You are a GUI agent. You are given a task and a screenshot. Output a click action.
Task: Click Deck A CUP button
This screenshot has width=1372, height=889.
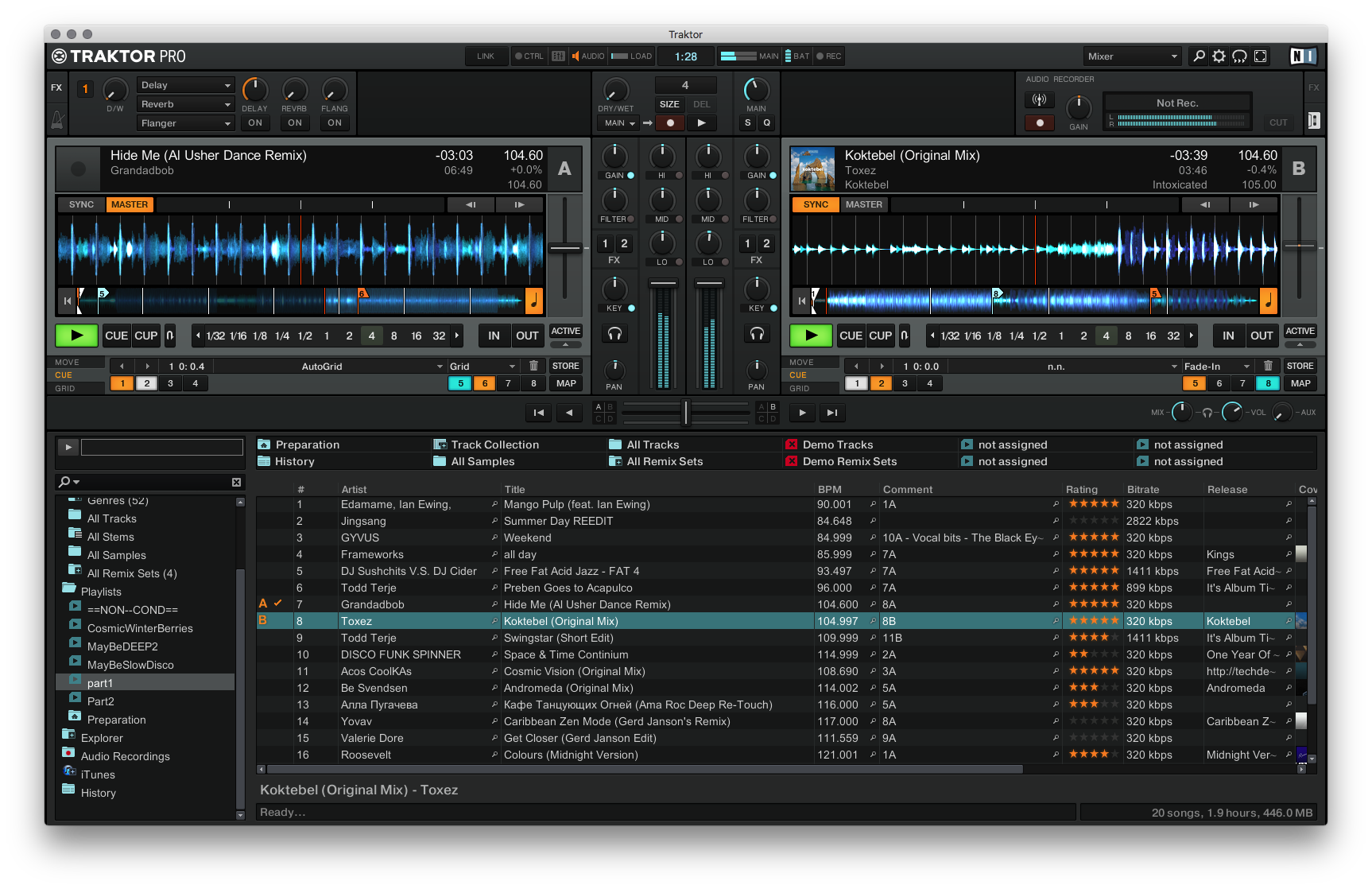[x=145, y=336]
